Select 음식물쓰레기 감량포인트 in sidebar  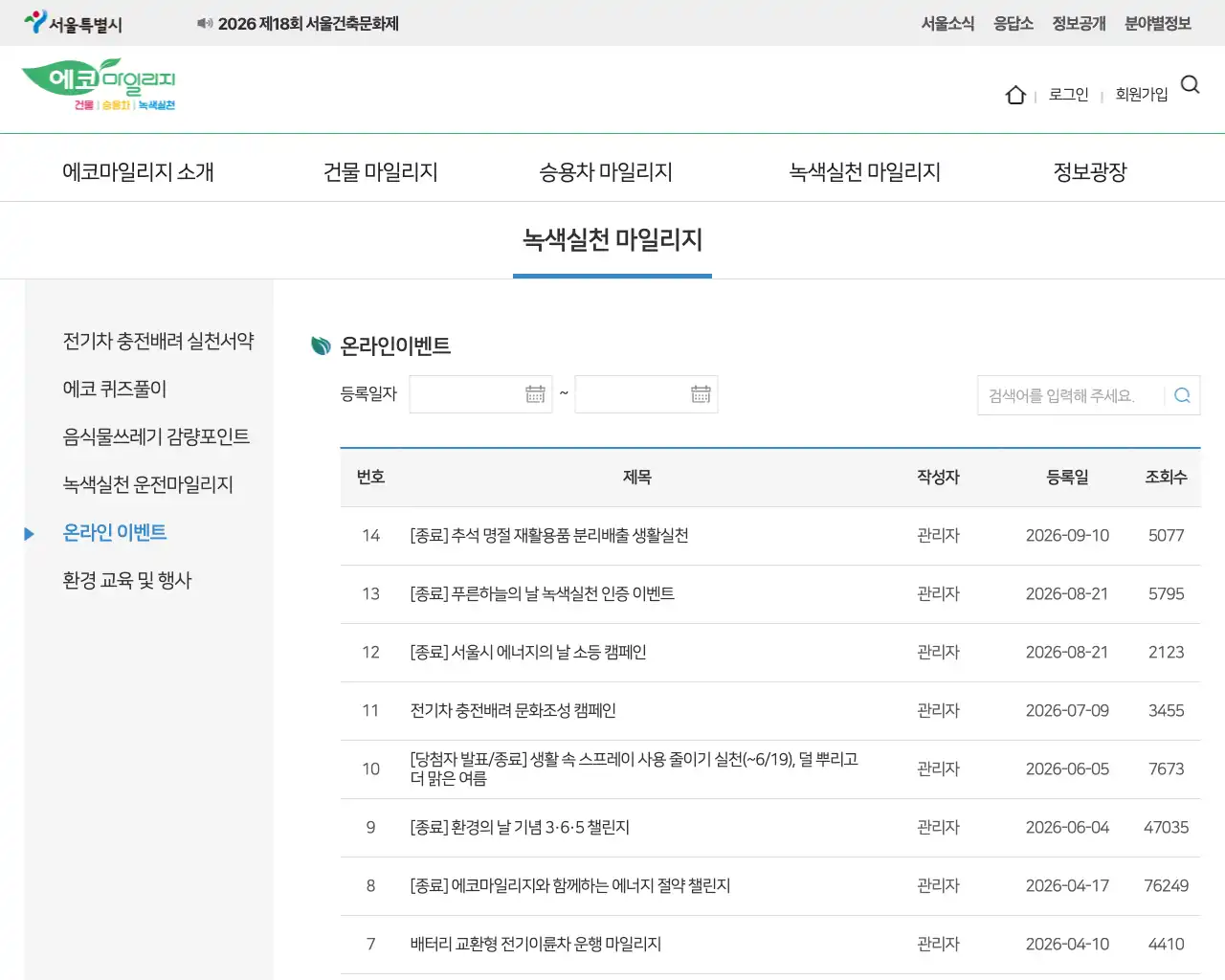pyautogui.click(x=156, y=436)
